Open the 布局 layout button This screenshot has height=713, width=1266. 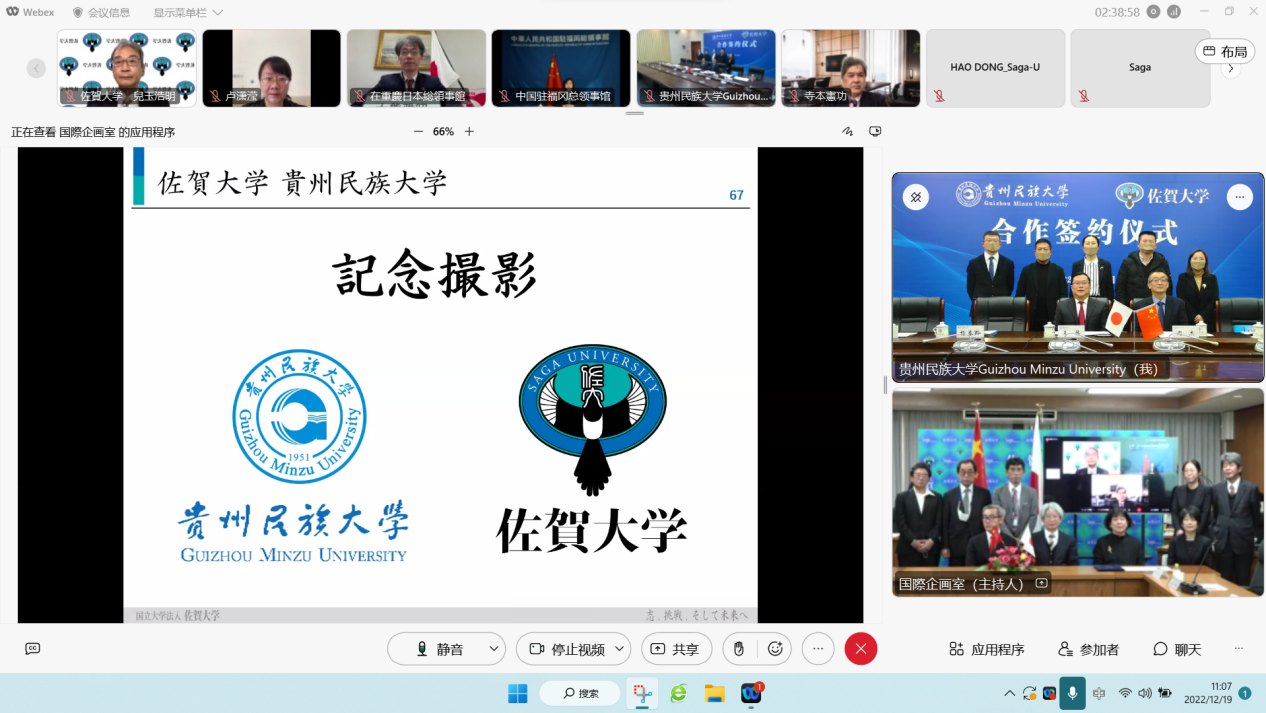pyautogui.click(x=1225, y=51)
